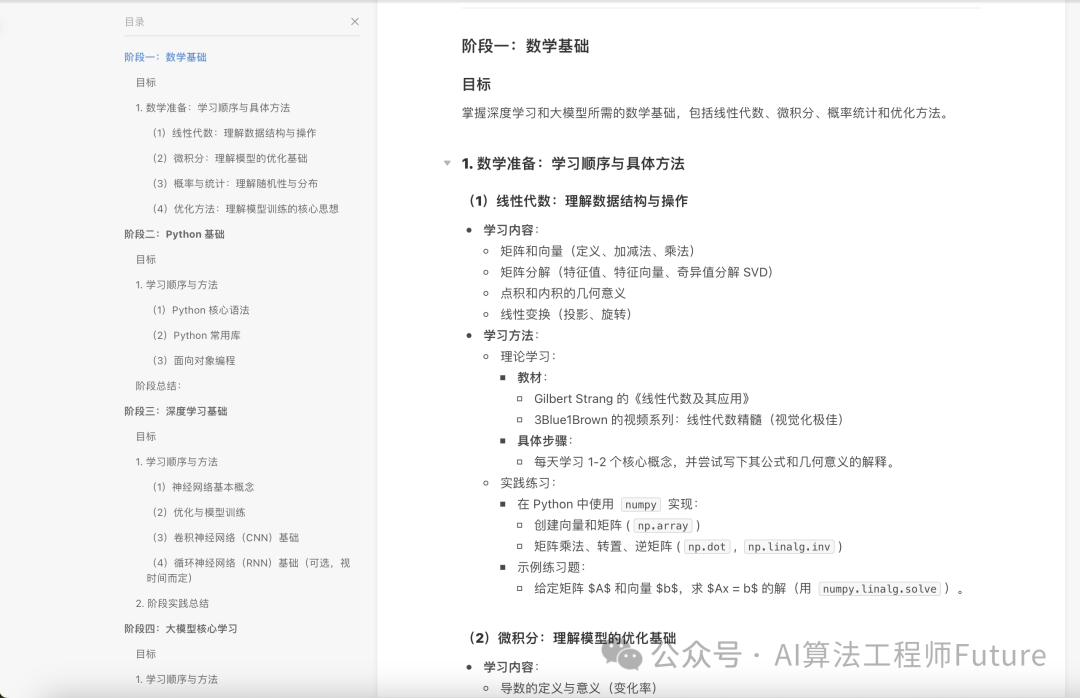Screen dimensions: 1080x698
Task: Go to (2) Python 常用库 outline entry
Action: [196, 336]
